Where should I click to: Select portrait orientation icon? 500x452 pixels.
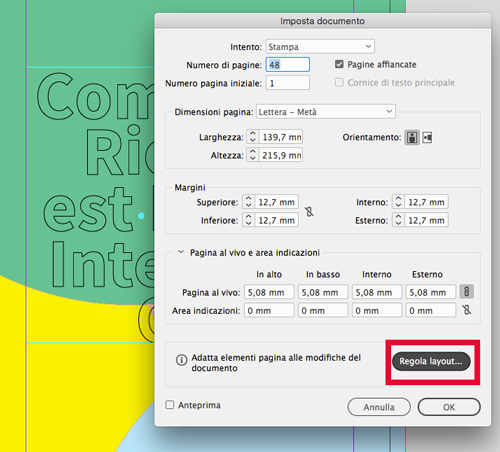[x=412, y=137]
